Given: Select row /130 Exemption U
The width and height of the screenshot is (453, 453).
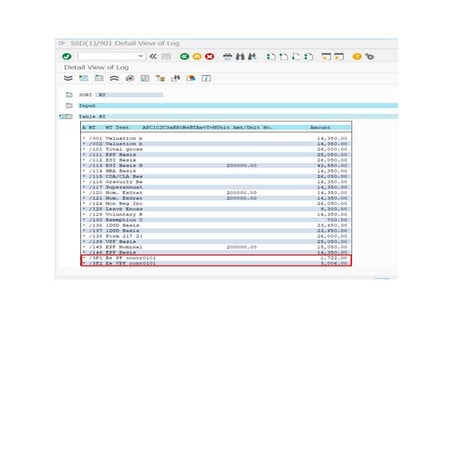Looking at the screenshot, I should click(x=216, y=220).
